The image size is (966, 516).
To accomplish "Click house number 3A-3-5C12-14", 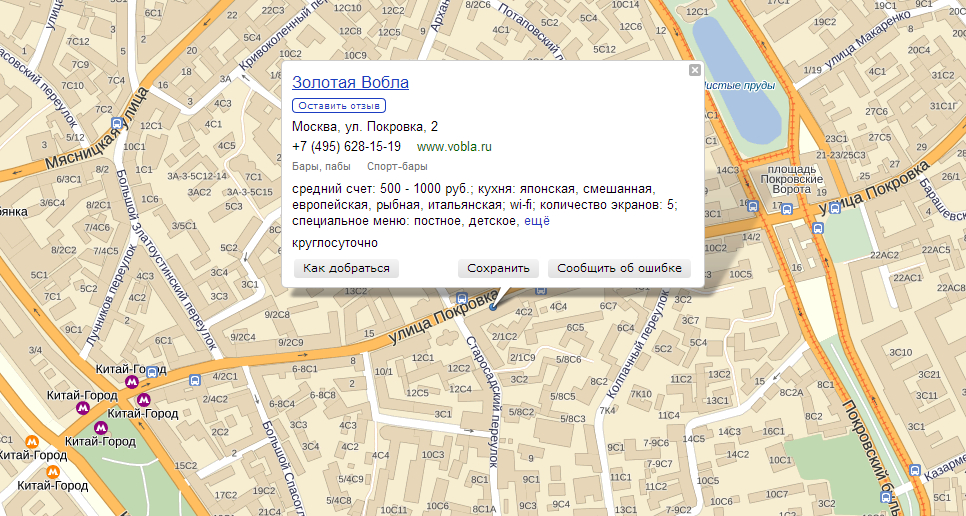I will pos(197,176).
